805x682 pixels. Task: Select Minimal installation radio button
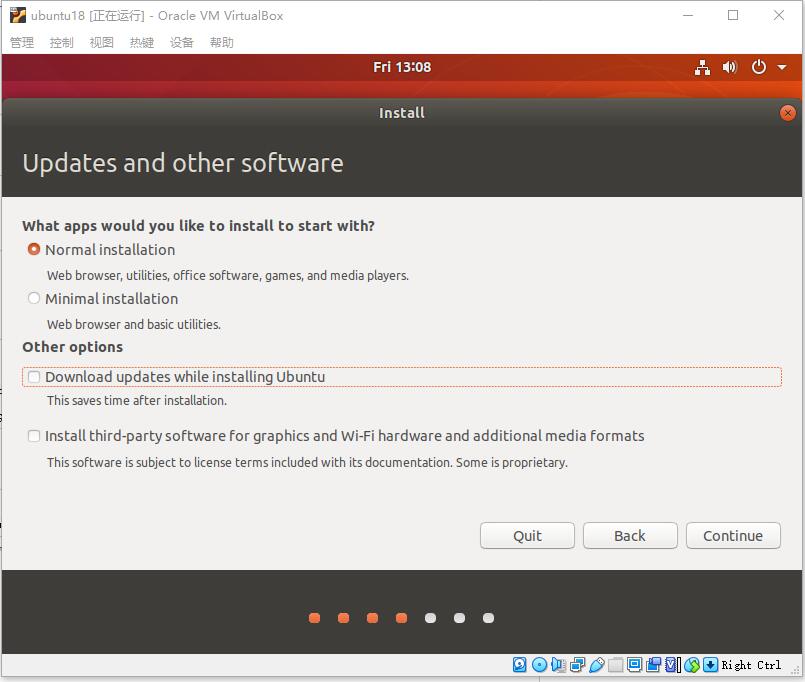click(x=34, y=298)
